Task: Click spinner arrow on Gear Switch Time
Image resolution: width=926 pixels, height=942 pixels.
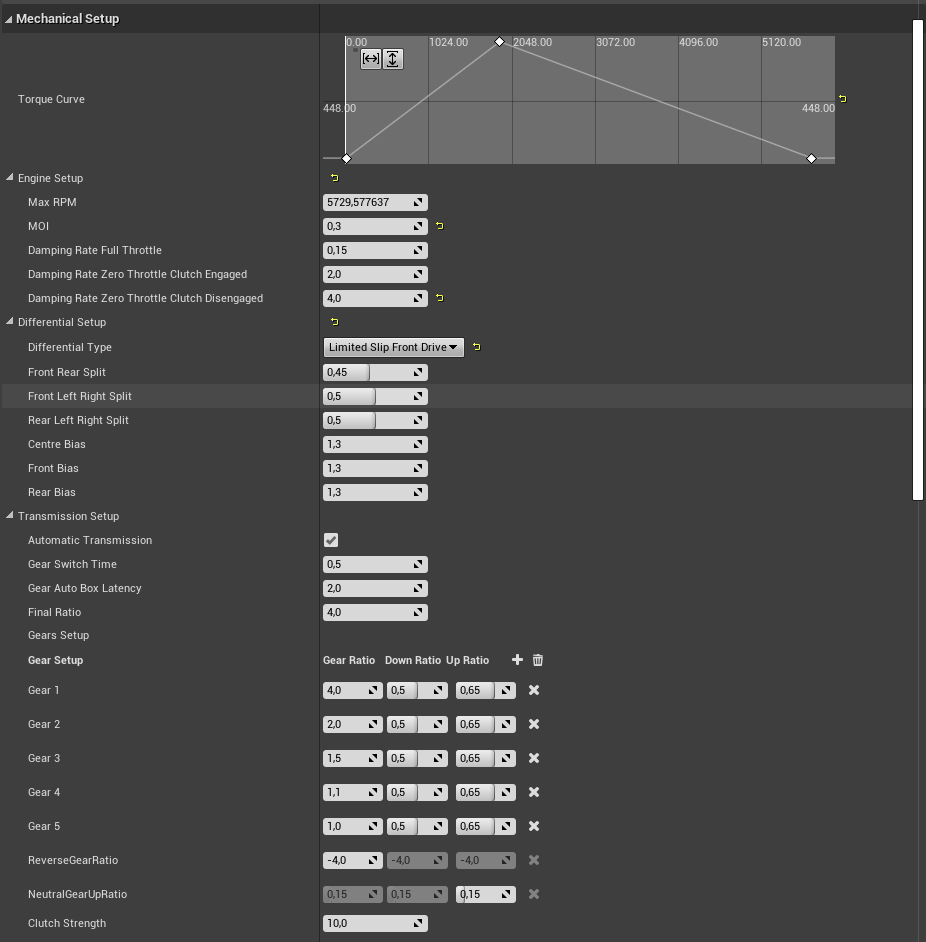Action: 418,564
